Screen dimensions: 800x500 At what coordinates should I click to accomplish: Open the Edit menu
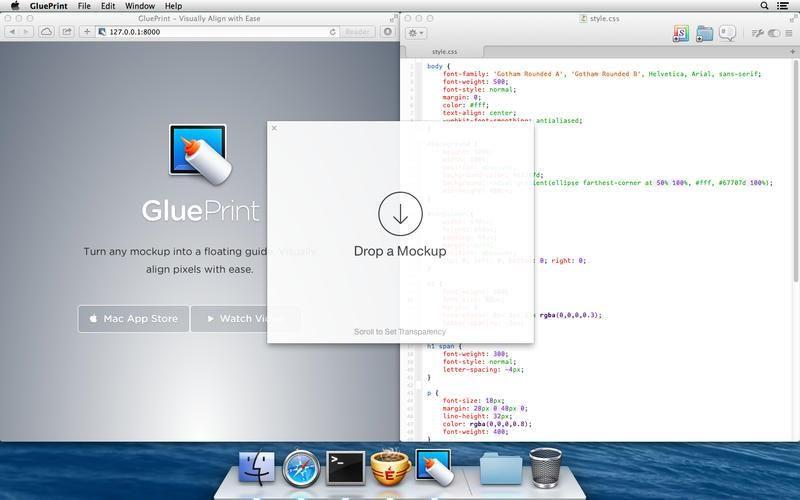(108, 6)
